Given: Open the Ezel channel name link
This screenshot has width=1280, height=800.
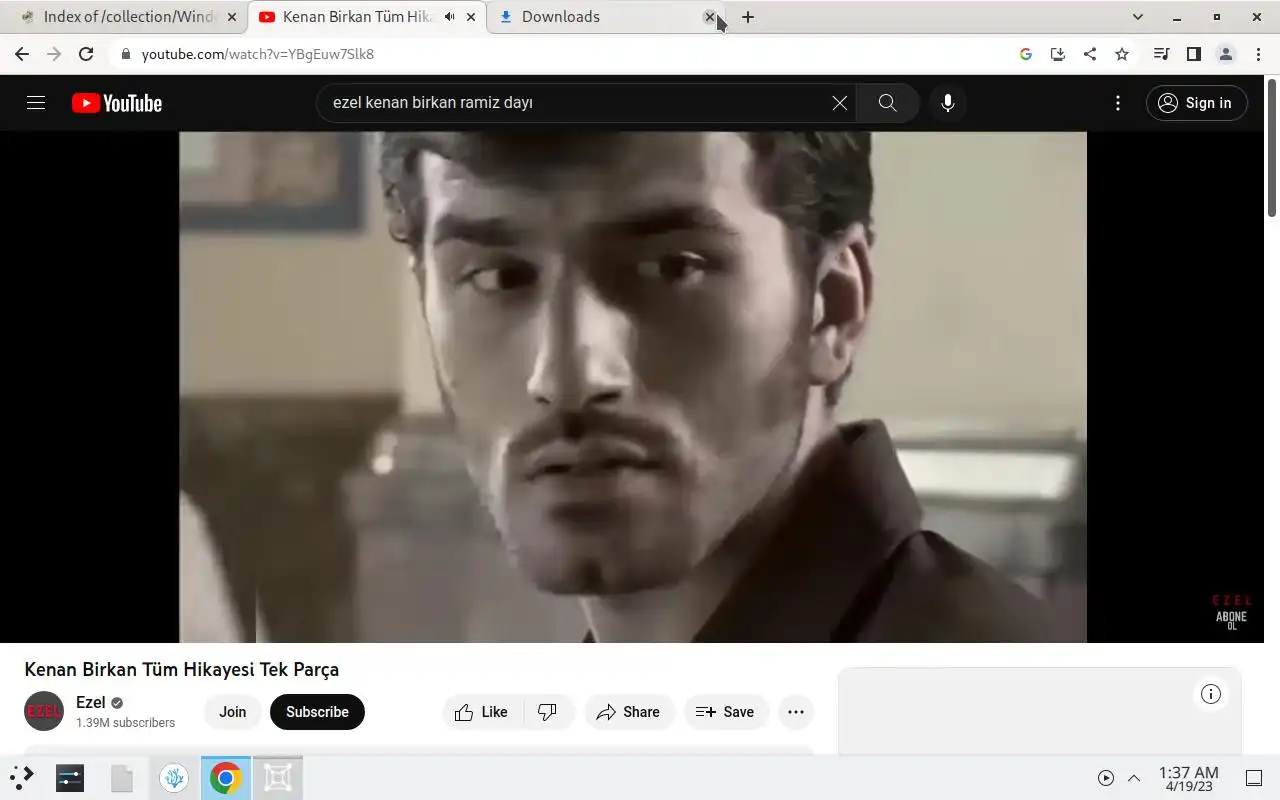Looking at the screenshot, I should [x=91, y=702].
